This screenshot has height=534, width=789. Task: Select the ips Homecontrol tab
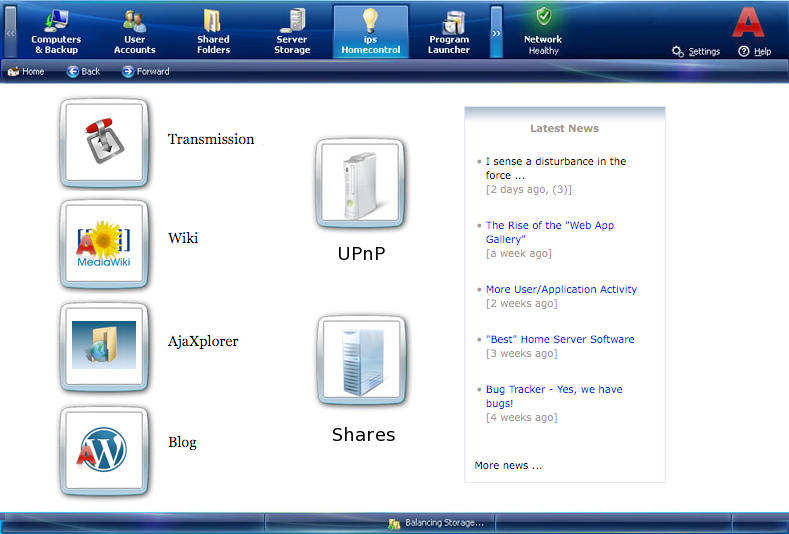[x=371, y=31]
